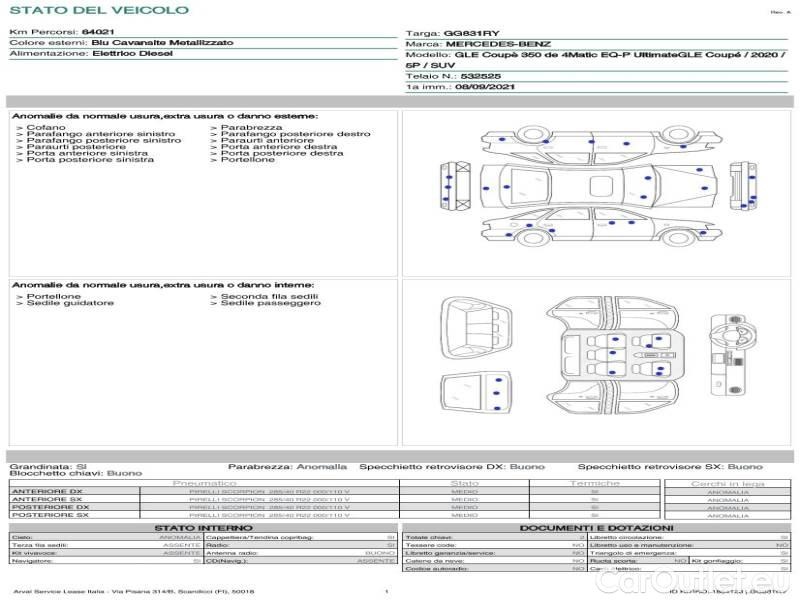
Task: Select 'Cofano' in the exterior damage list
Action: point(46,127)
